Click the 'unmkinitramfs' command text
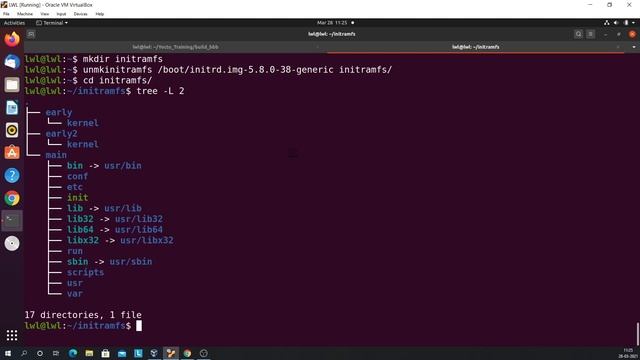The image size is (640, 360). 118,69
